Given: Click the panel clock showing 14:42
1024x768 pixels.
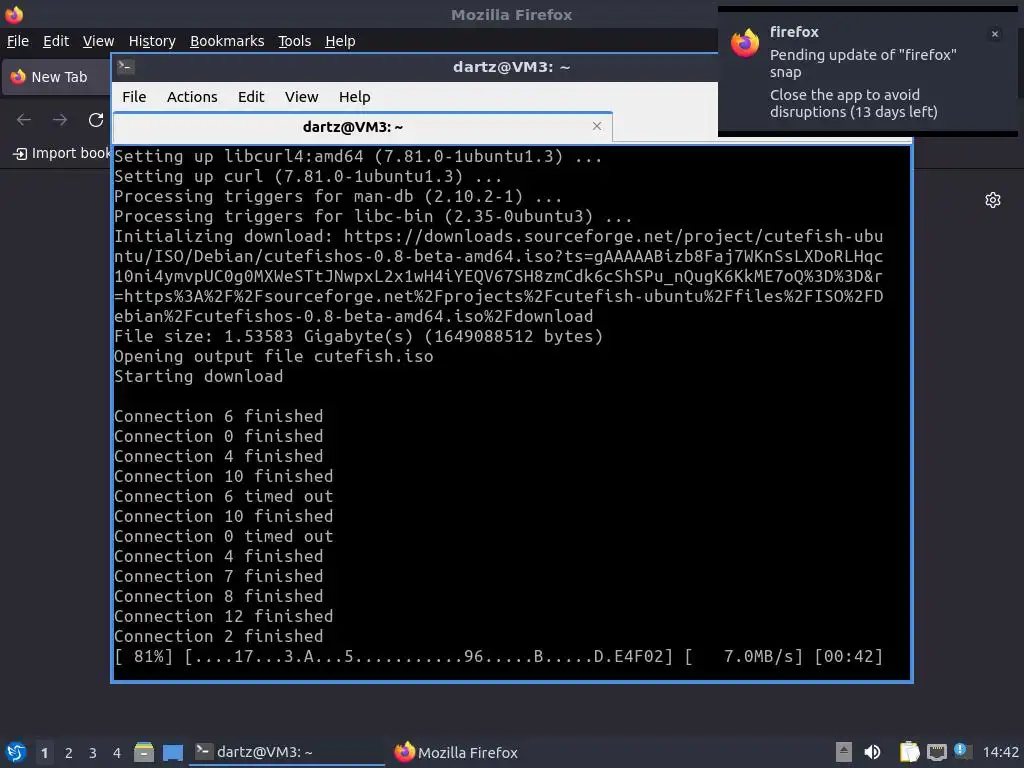Looking at the screenshot, I should coord(1000,752).
